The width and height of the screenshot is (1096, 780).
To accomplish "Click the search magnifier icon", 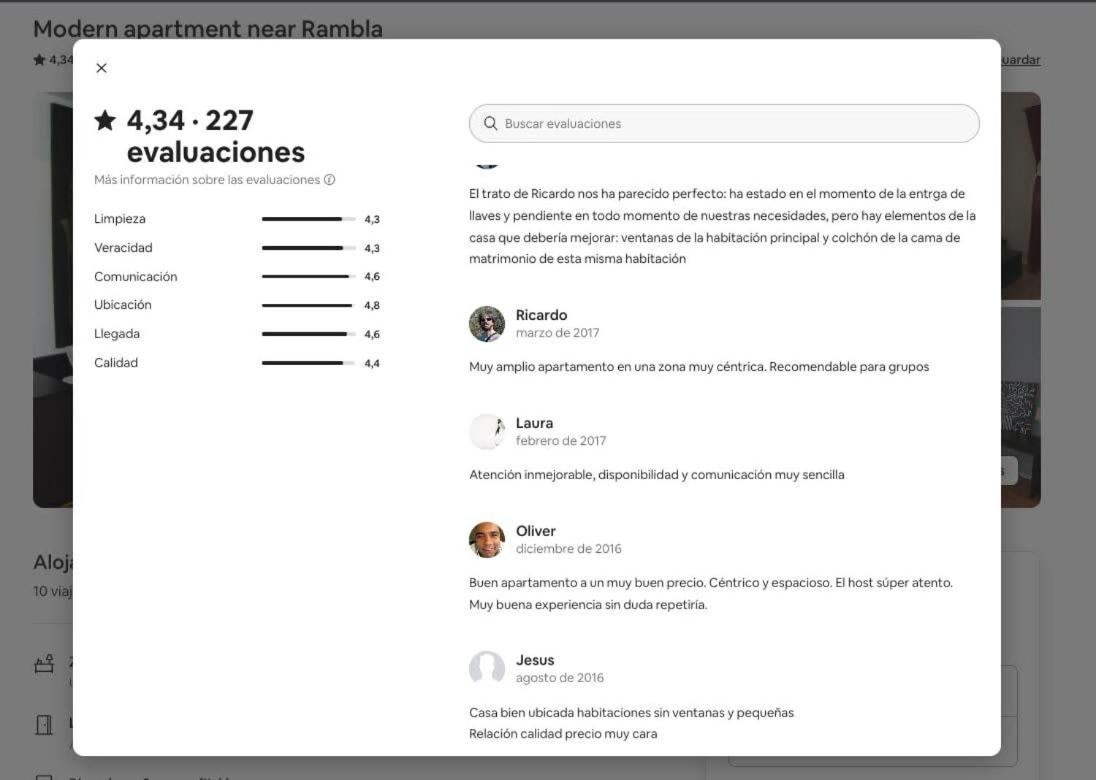I will [491, 124].
